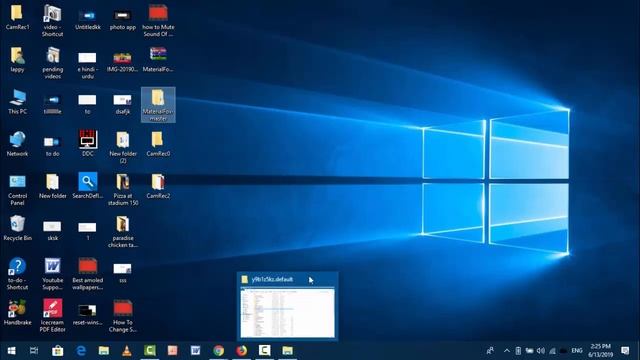The image size is (640, 360).
Task: Select the Network desktop icon
Action: pos(17,144)
